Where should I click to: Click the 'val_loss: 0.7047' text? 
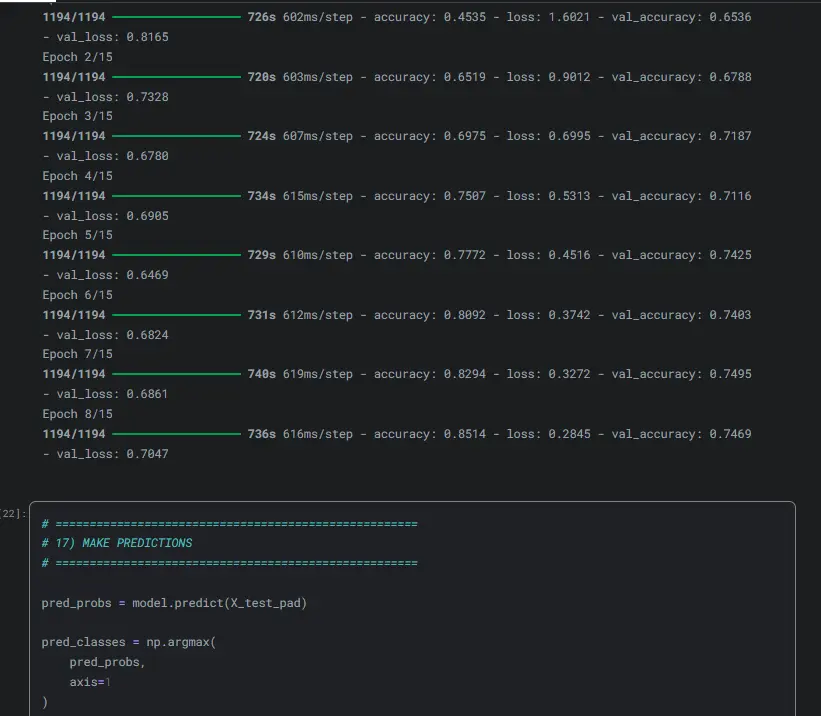click(x=113, y=454)
